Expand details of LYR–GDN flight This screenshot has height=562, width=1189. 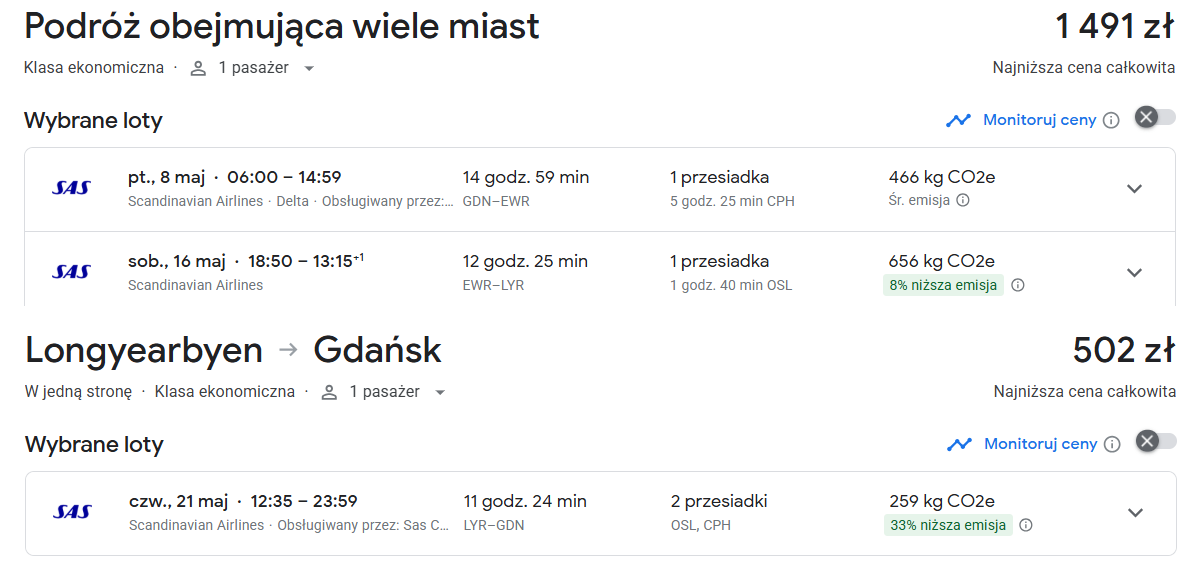pos(1135,513)
